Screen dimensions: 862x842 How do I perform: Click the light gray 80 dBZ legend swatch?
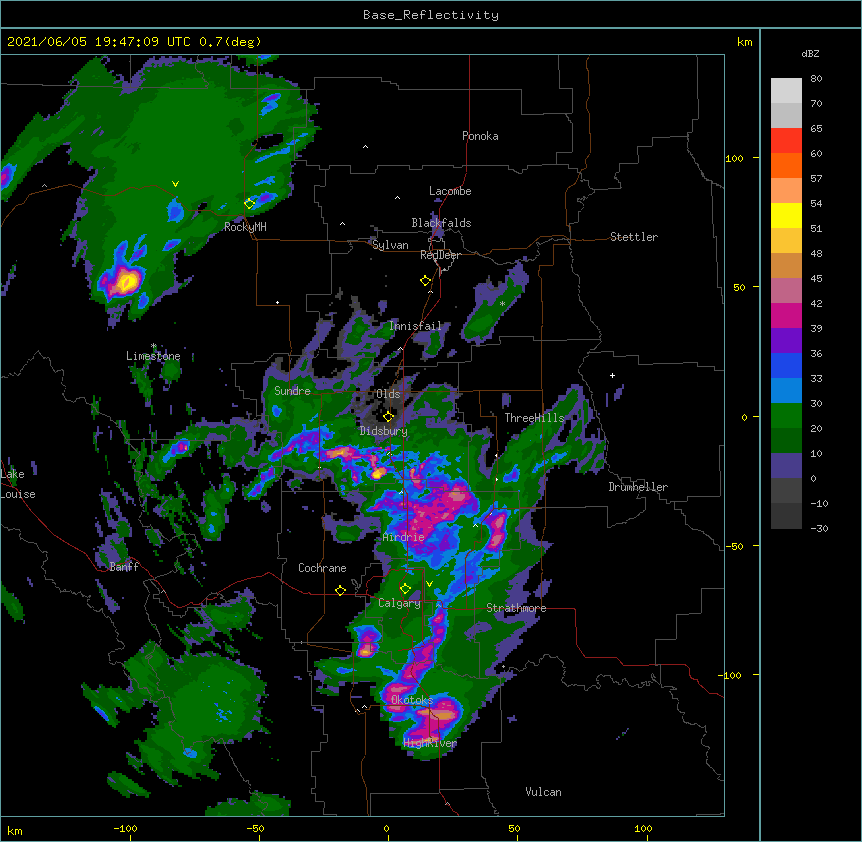786,91
